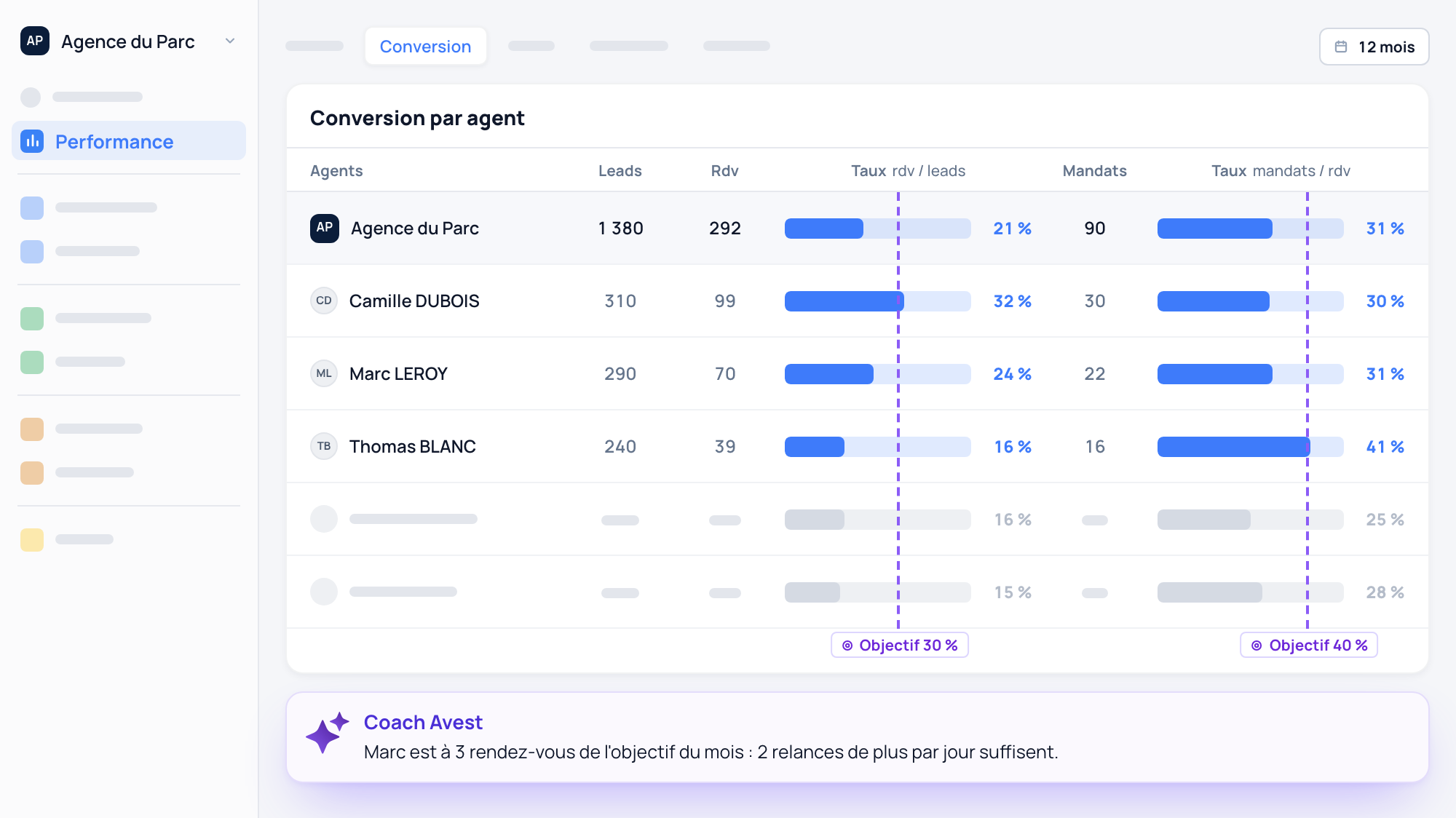
Task: Click the 292 rdv value
Action: point(725,229)
